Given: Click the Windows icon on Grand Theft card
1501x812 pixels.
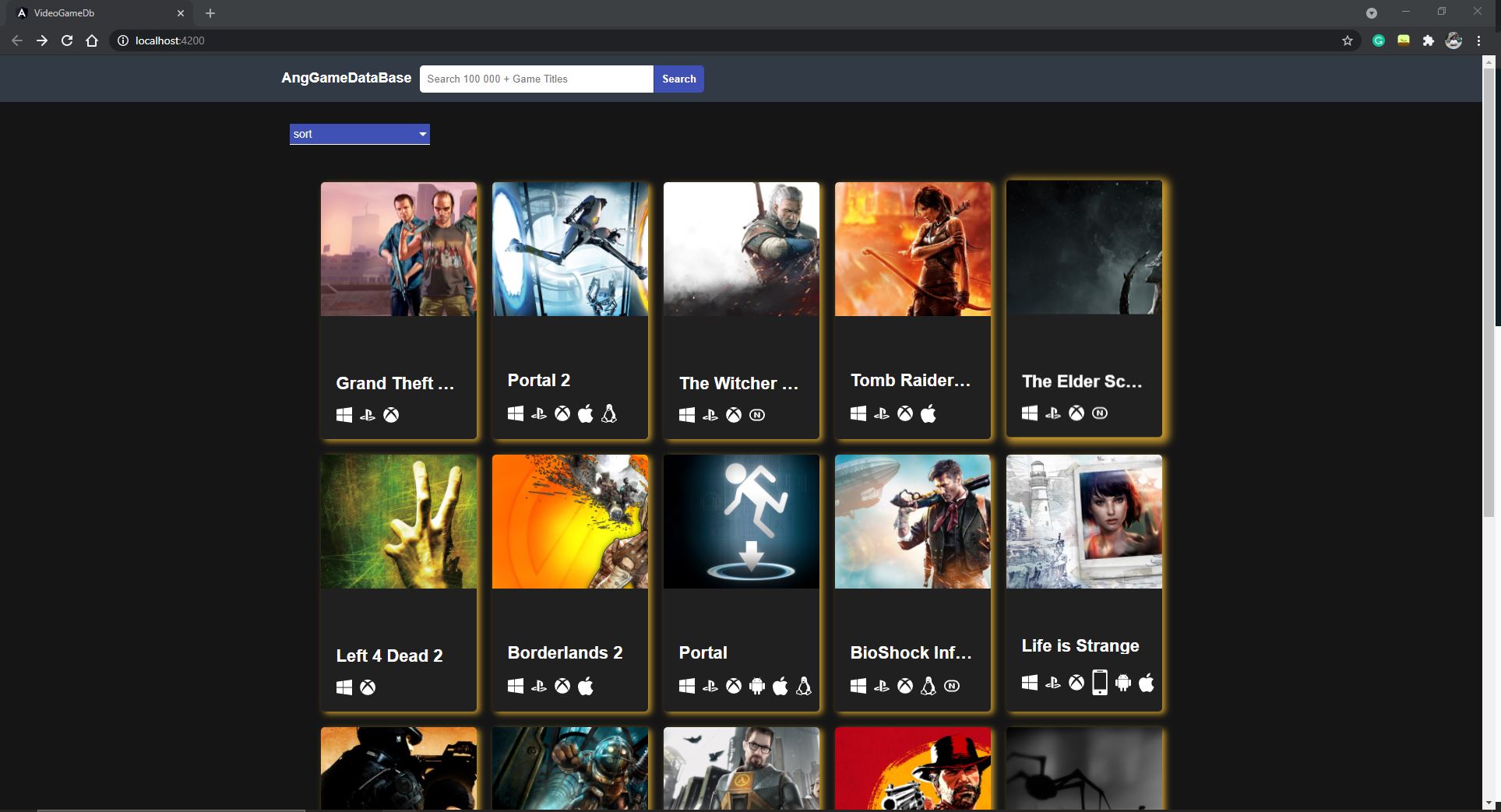Looking at the screenshot, I should (344, 415).
